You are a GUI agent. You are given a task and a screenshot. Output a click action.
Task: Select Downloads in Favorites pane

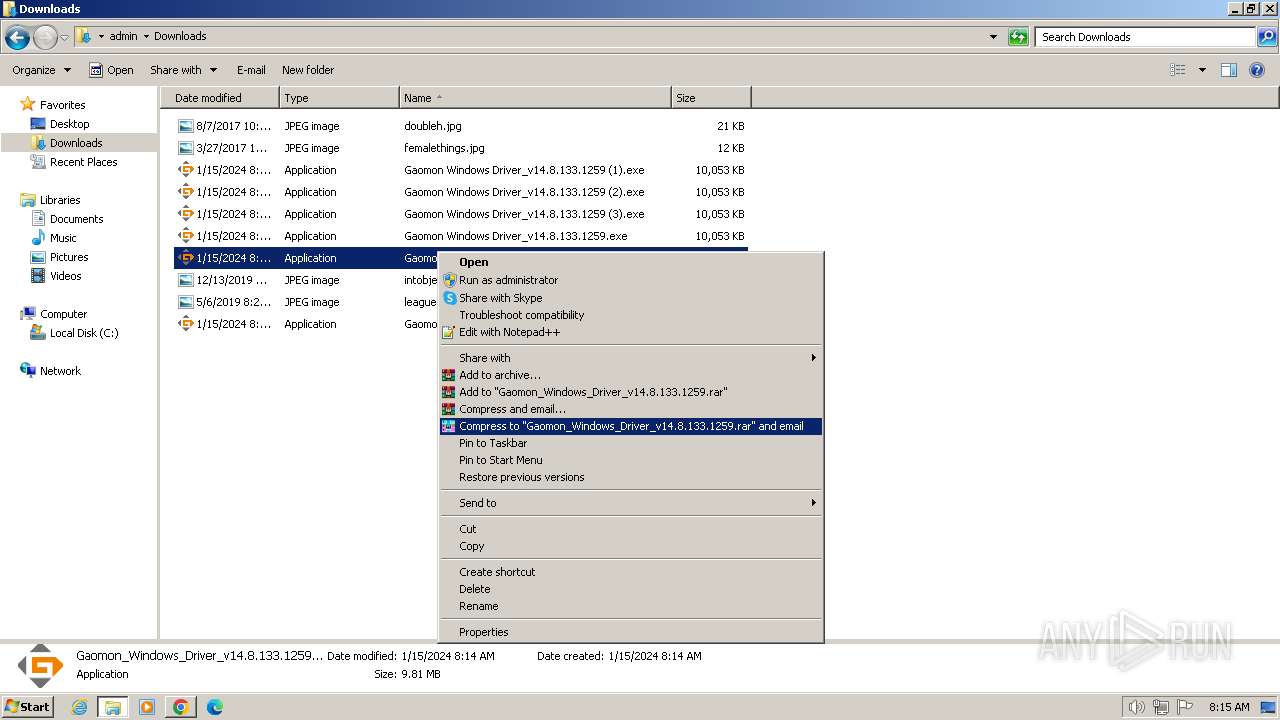(x=76, y=143)
